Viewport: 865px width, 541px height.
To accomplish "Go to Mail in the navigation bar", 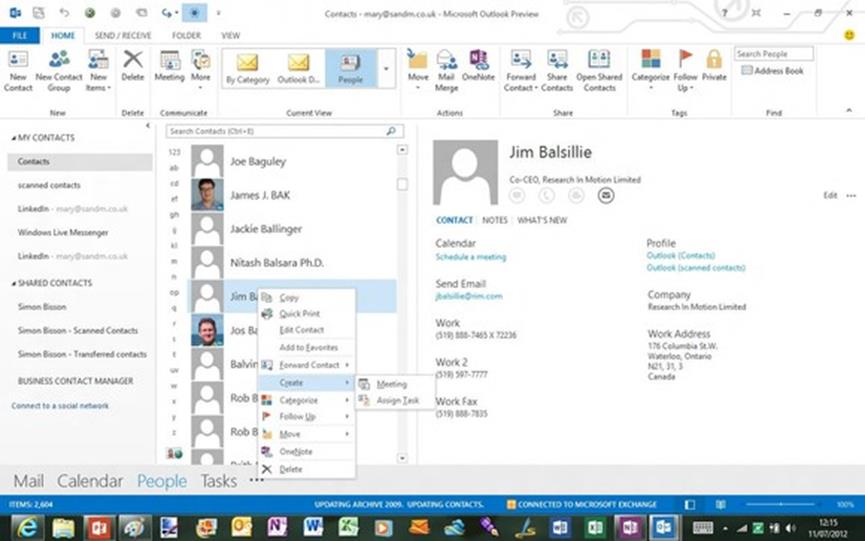I will click(x=29, y=481).
